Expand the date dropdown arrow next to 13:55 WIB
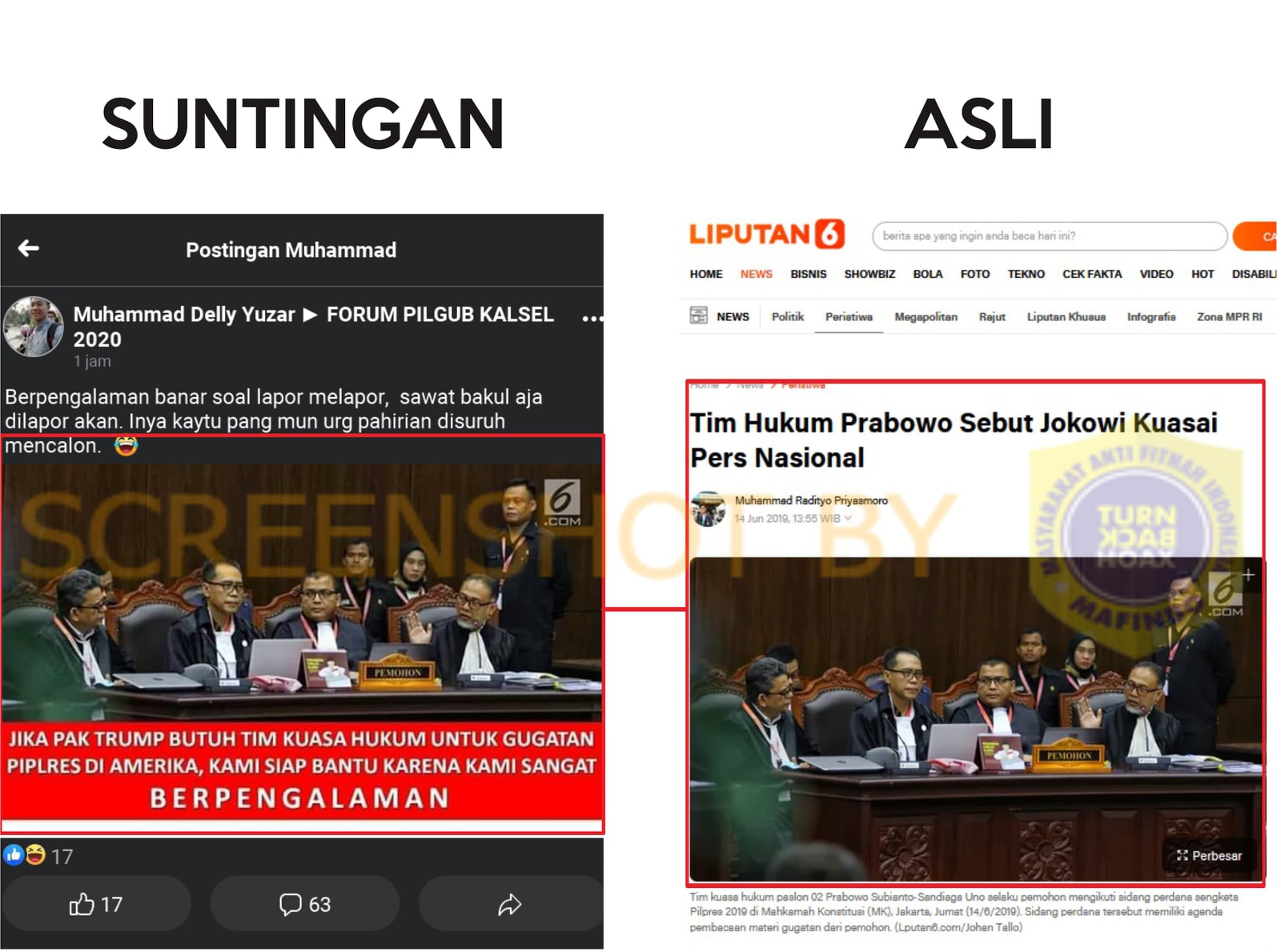Viewport: 1277px width, 952px height. coord(848,519)
